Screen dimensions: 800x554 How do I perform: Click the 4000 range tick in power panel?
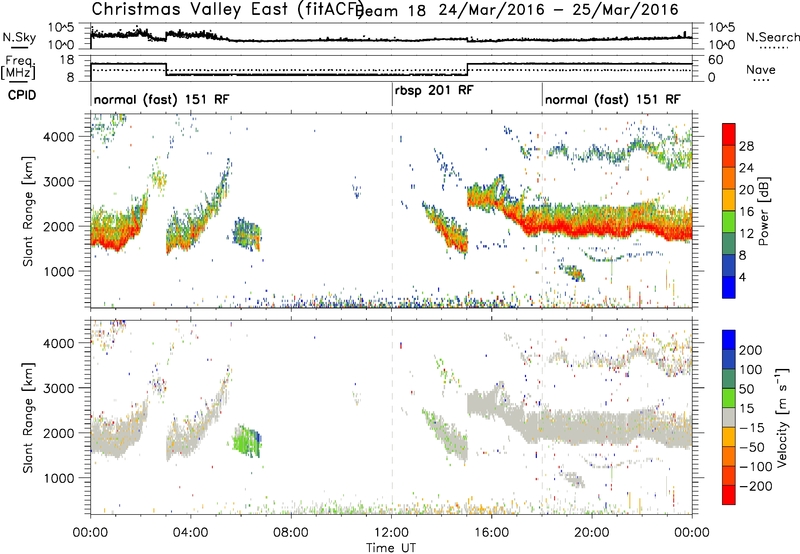click(58, 137)
